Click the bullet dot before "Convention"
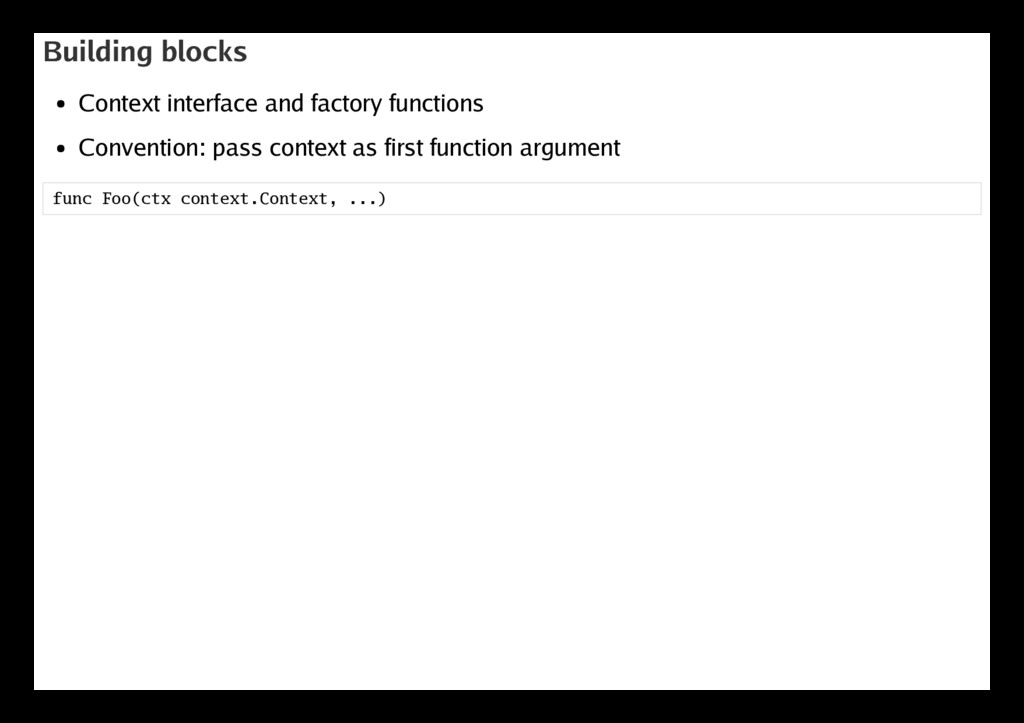1024x723 pixels. click(61, 149)
